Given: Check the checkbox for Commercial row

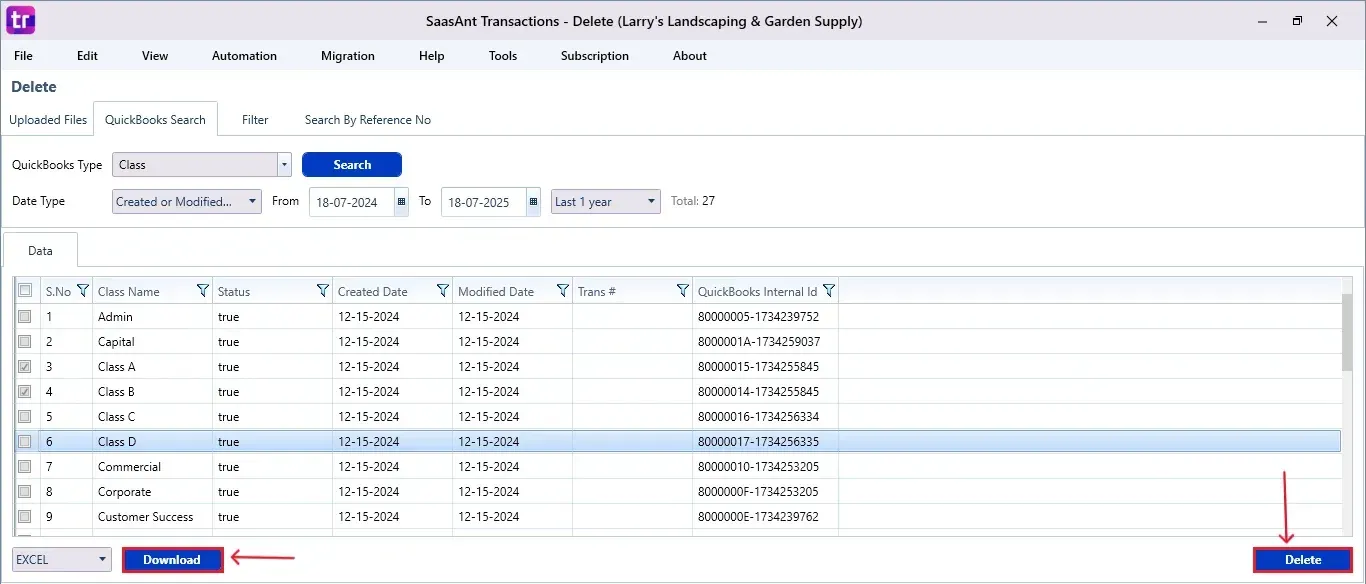Looking at the screenshot, I should pos(25,466).
